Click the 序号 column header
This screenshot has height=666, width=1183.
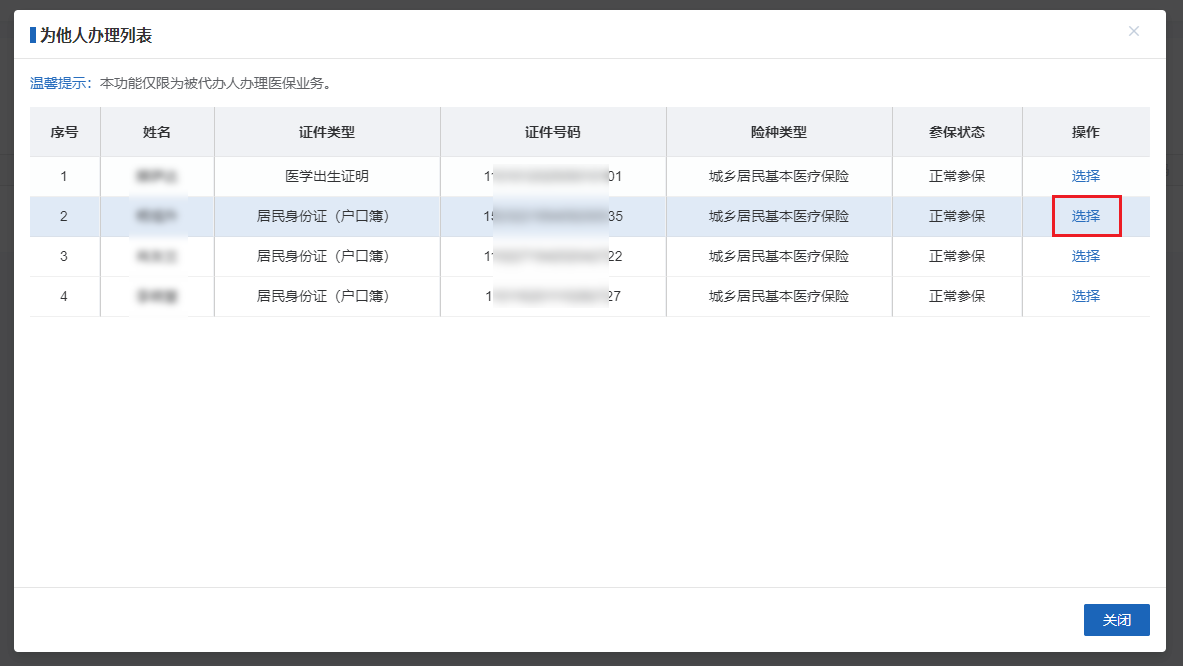65,132
